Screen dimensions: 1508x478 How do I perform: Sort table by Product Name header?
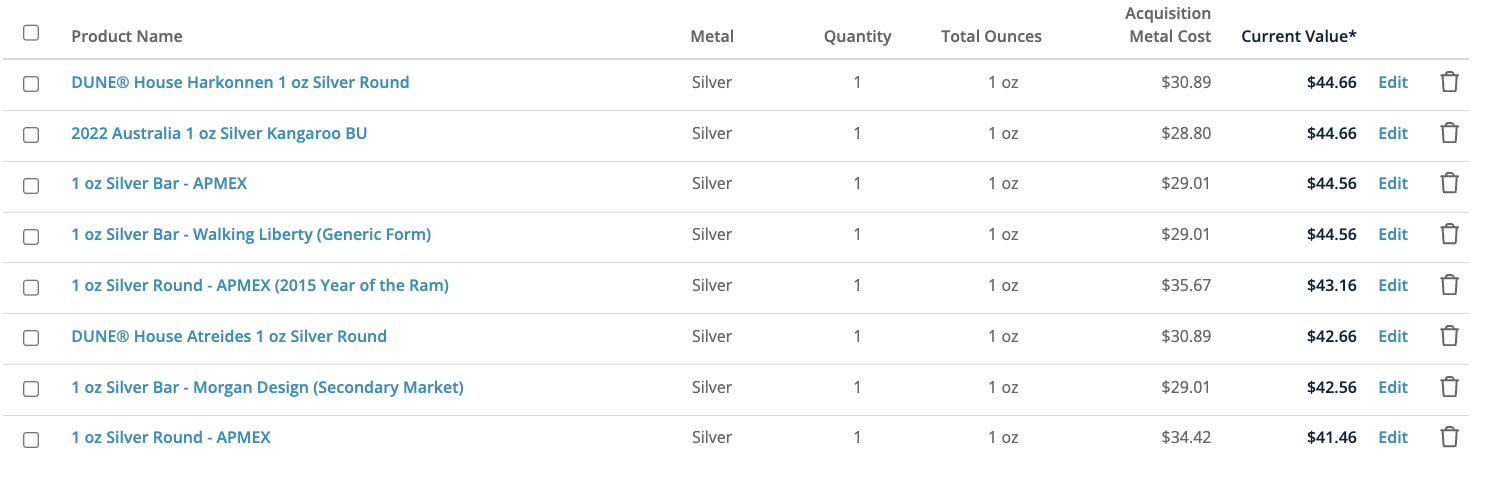[x=127, y=36]
